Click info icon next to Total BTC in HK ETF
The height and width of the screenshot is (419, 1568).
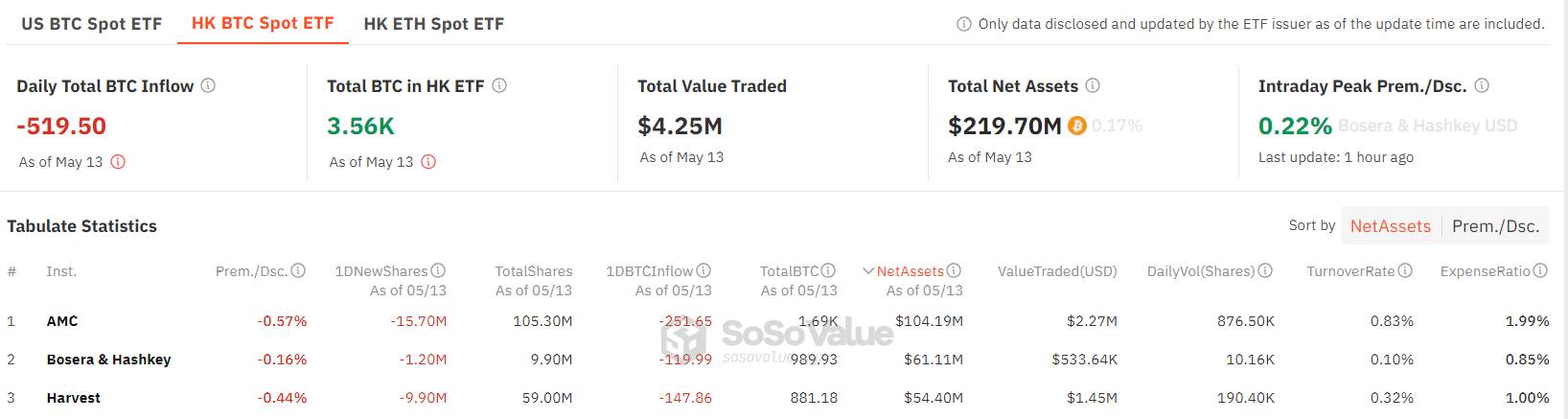[499, 85]
